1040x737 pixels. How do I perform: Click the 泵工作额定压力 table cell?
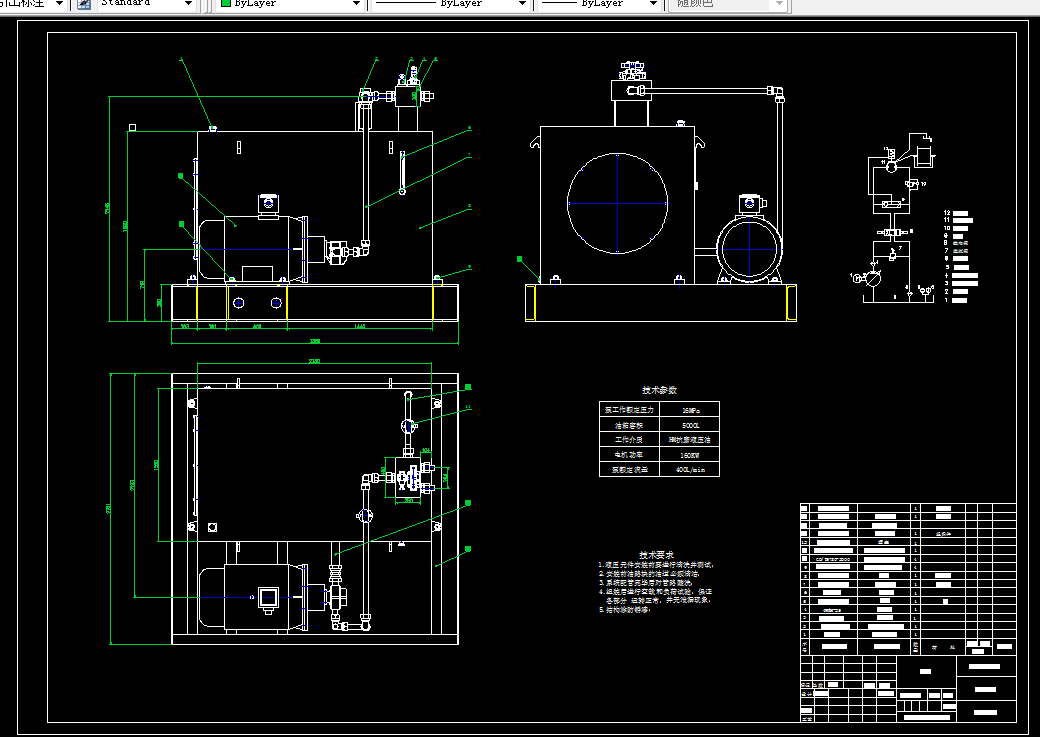pyautogui.click(x=629, y=409)
